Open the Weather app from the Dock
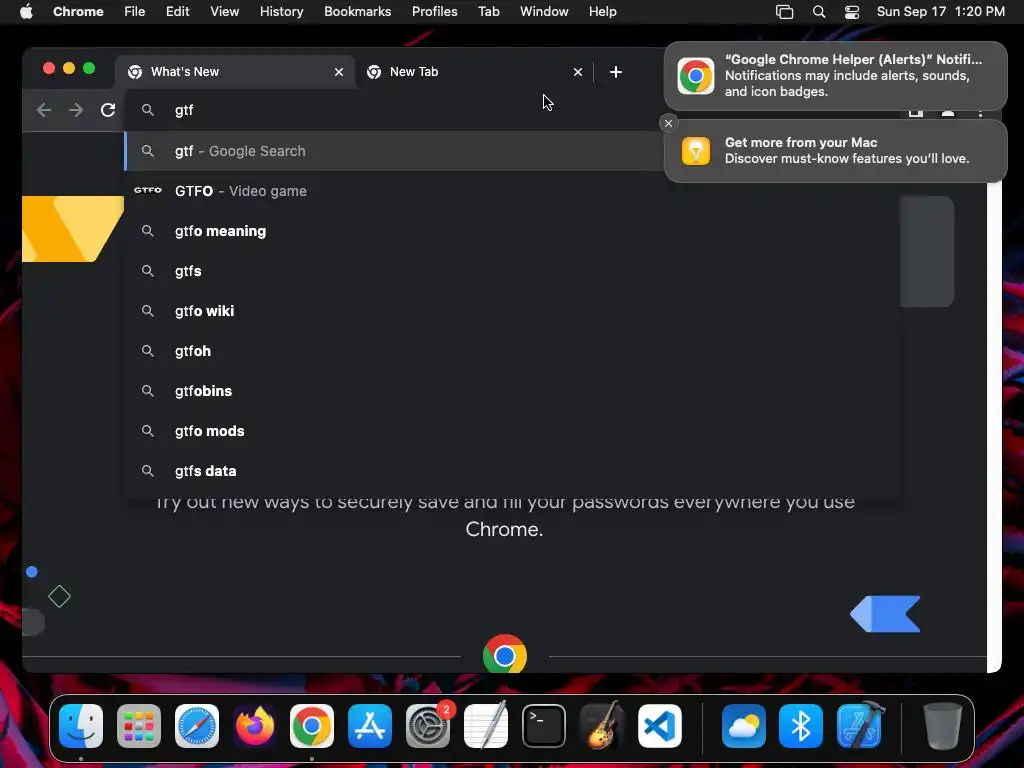This screenshot has height=768, width=1024. coord(743,726)
